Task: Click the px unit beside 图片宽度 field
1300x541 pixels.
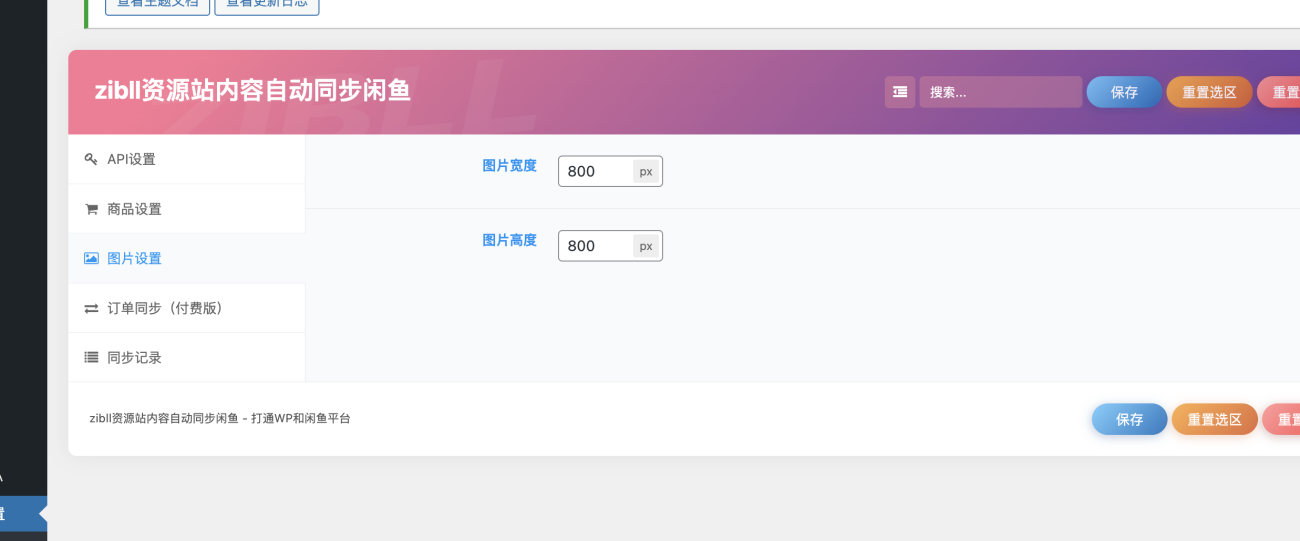Action: click(646, 171)
